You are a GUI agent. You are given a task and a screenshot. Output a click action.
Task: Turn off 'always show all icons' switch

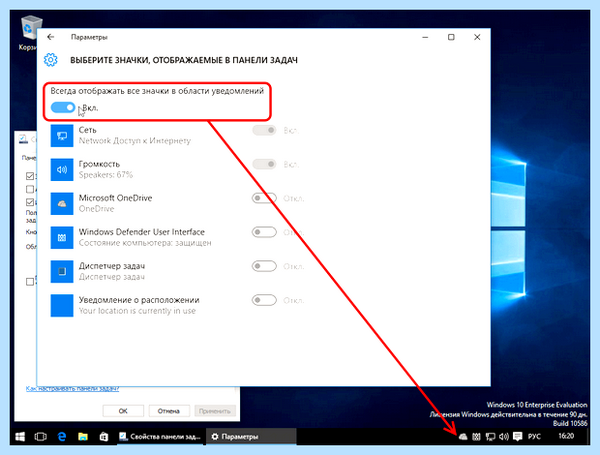(x=63, y=108)
